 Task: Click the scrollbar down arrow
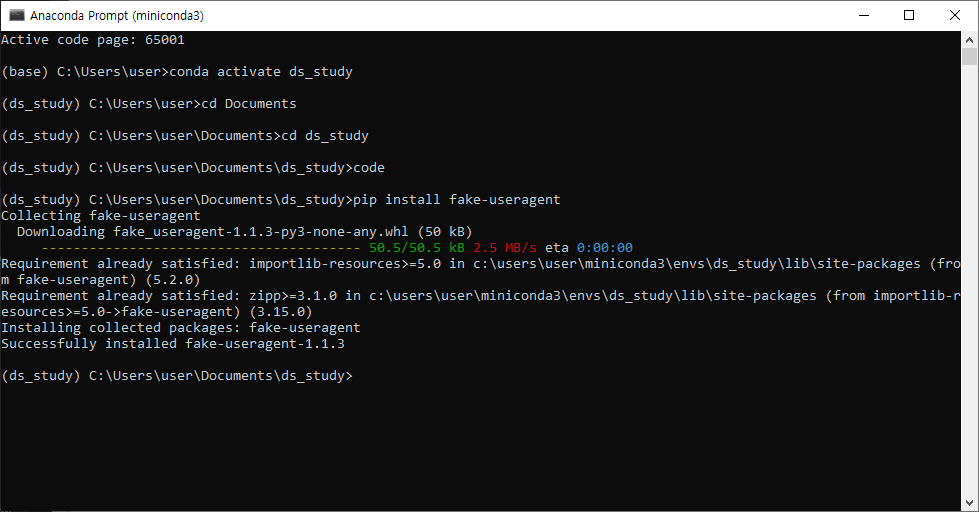coord(969,503)
